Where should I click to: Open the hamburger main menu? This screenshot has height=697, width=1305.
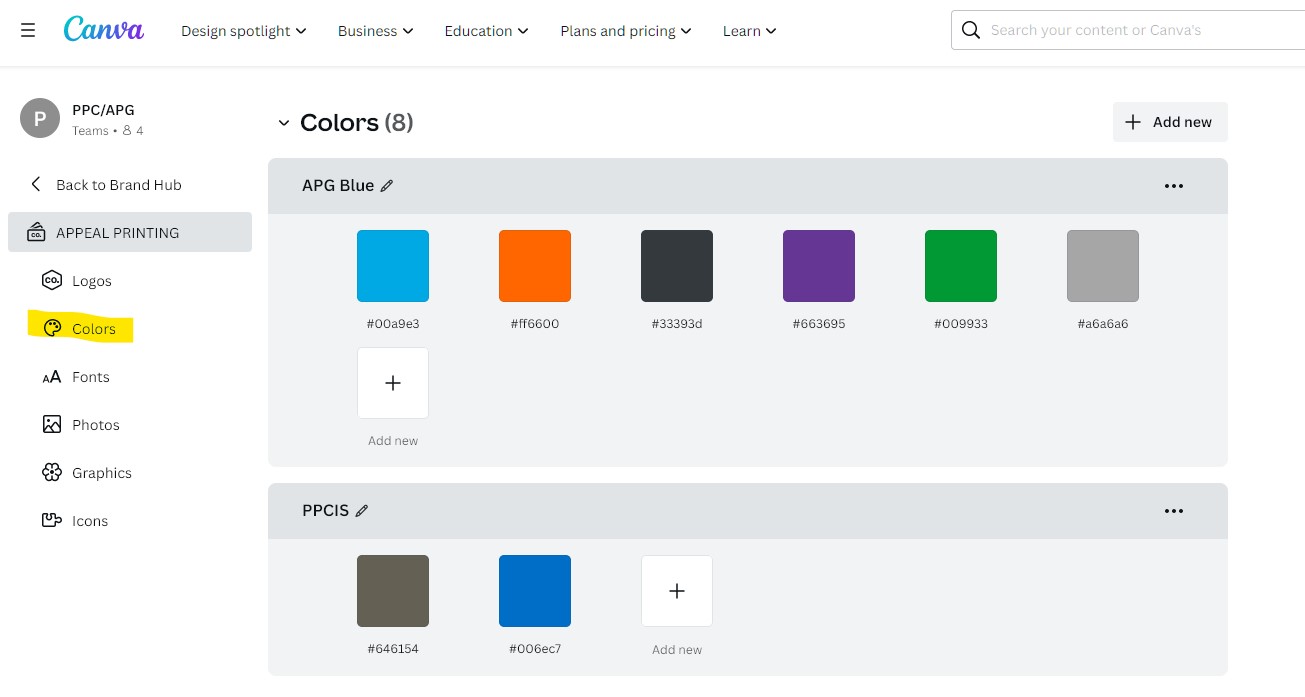pyautogui.click(x=28, y=30)
